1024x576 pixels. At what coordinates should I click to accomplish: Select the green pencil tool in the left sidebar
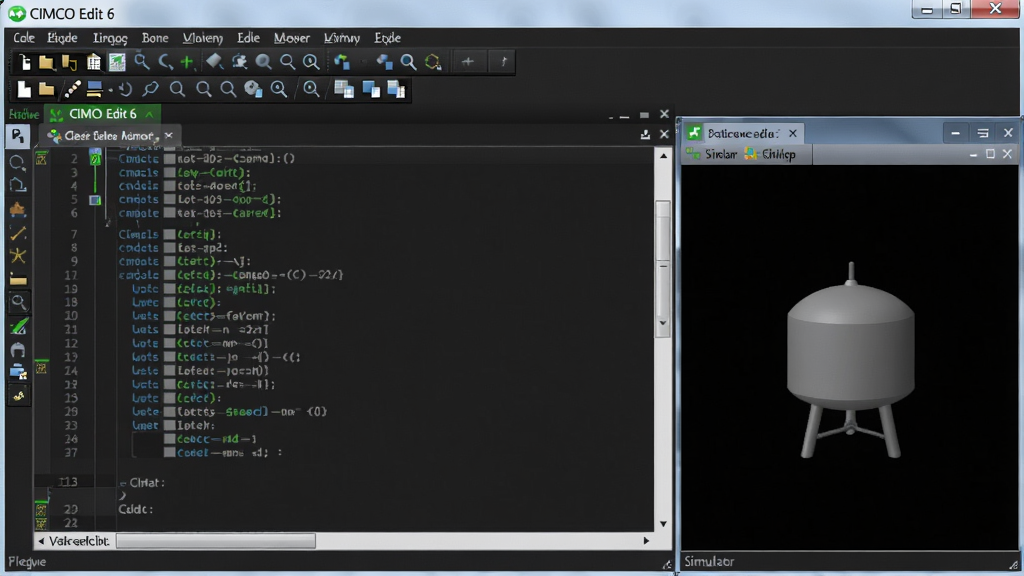click(x=18, y=326)
